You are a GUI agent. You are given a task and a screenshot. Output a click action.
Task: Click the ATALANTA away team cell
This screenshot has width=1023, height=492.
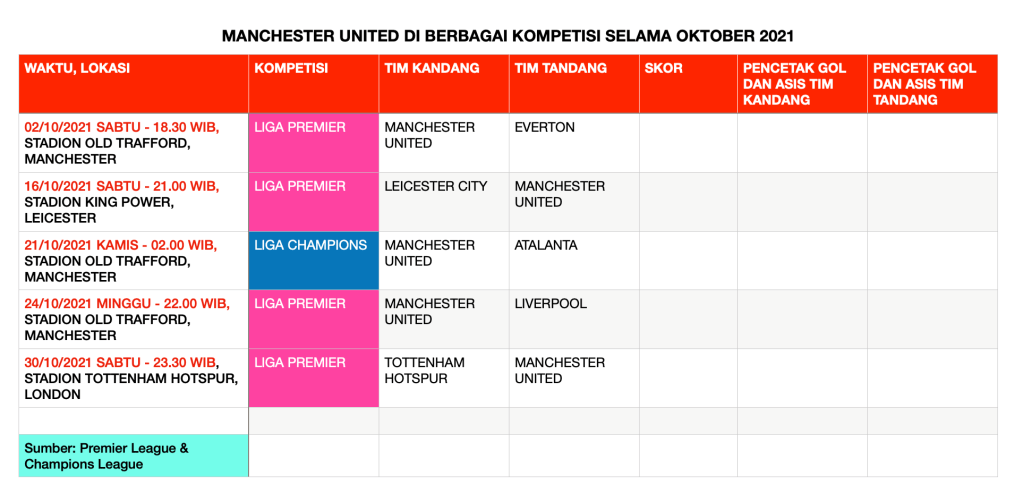point(573,260)
